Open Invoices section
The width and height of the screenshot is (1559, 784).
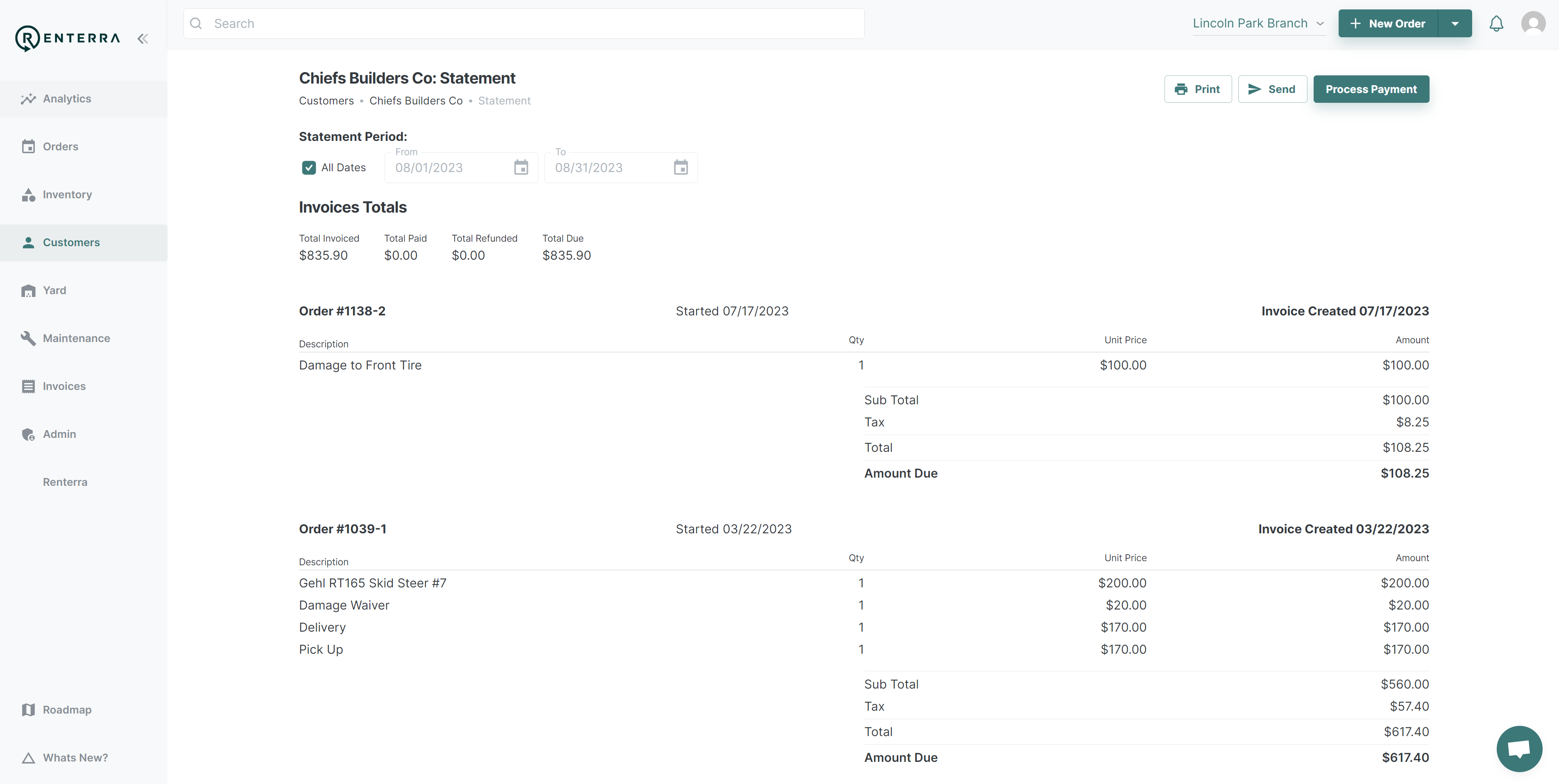pos(84,386)
